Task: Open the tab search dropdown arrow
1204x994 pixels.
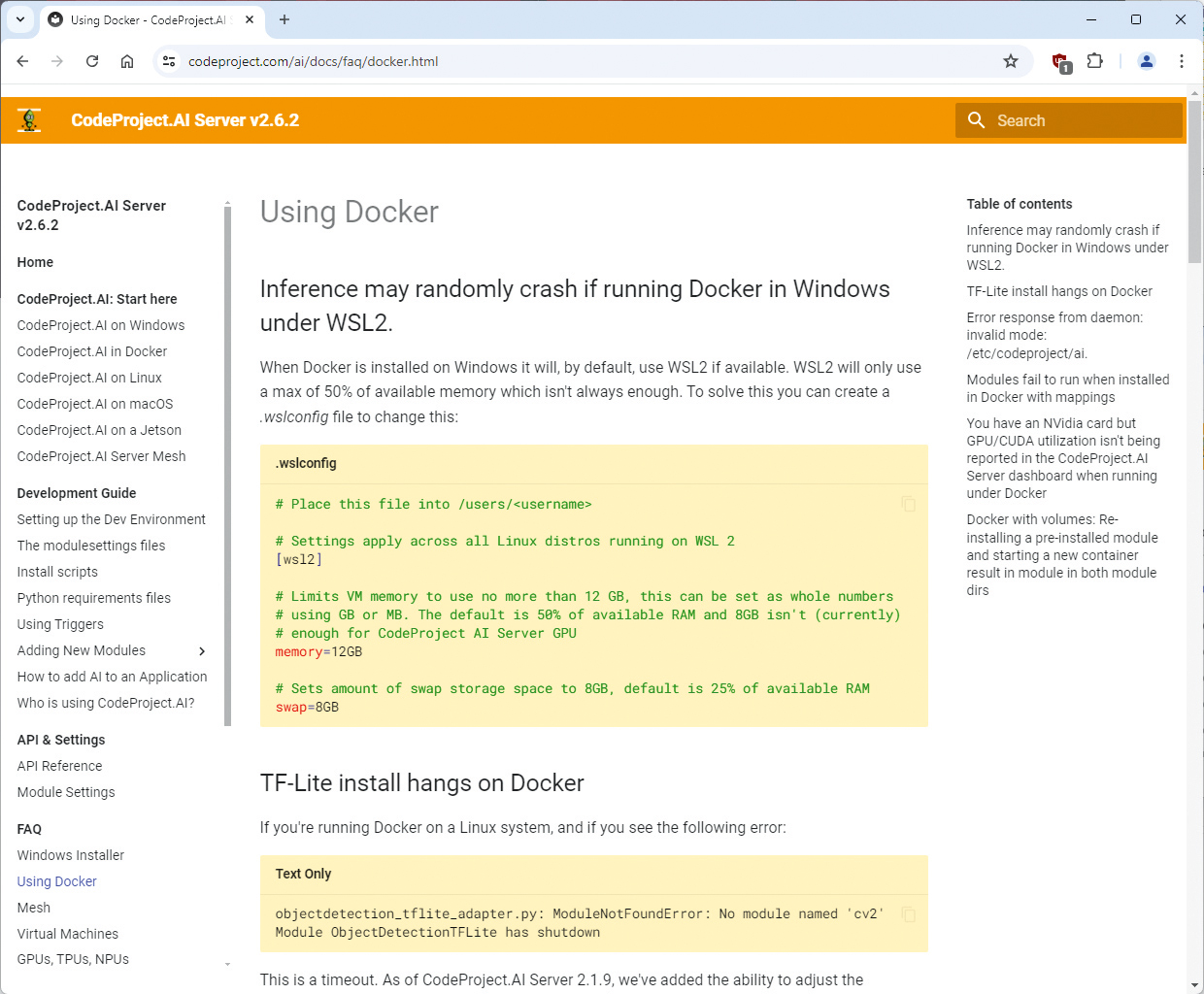Action: pyautogui.click(x=20, y=19)
